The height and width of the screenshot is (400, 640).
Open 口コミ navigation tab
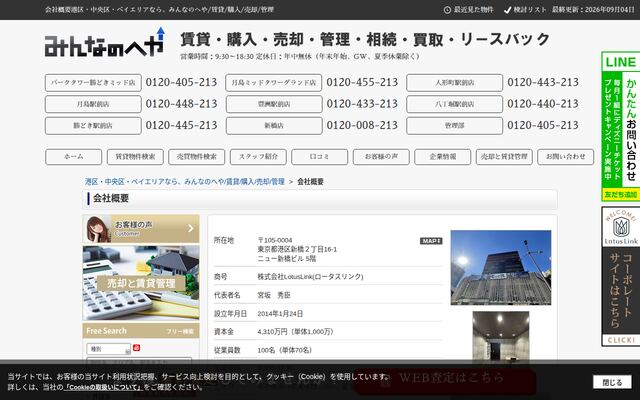320,157
